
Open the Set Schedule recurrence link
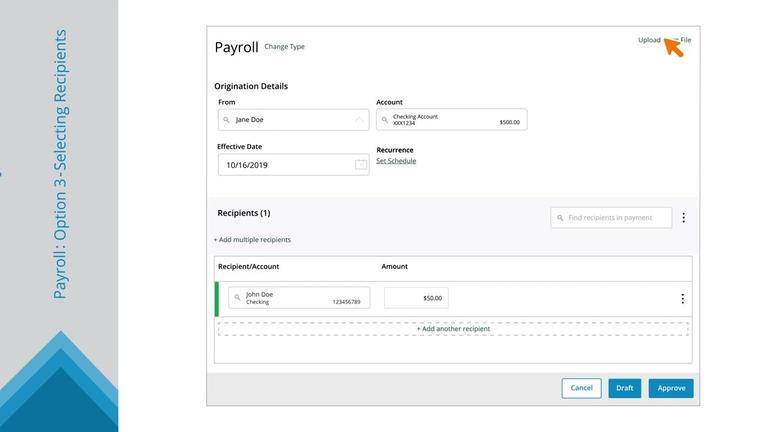pyautogui.click(x=396, y=161)
